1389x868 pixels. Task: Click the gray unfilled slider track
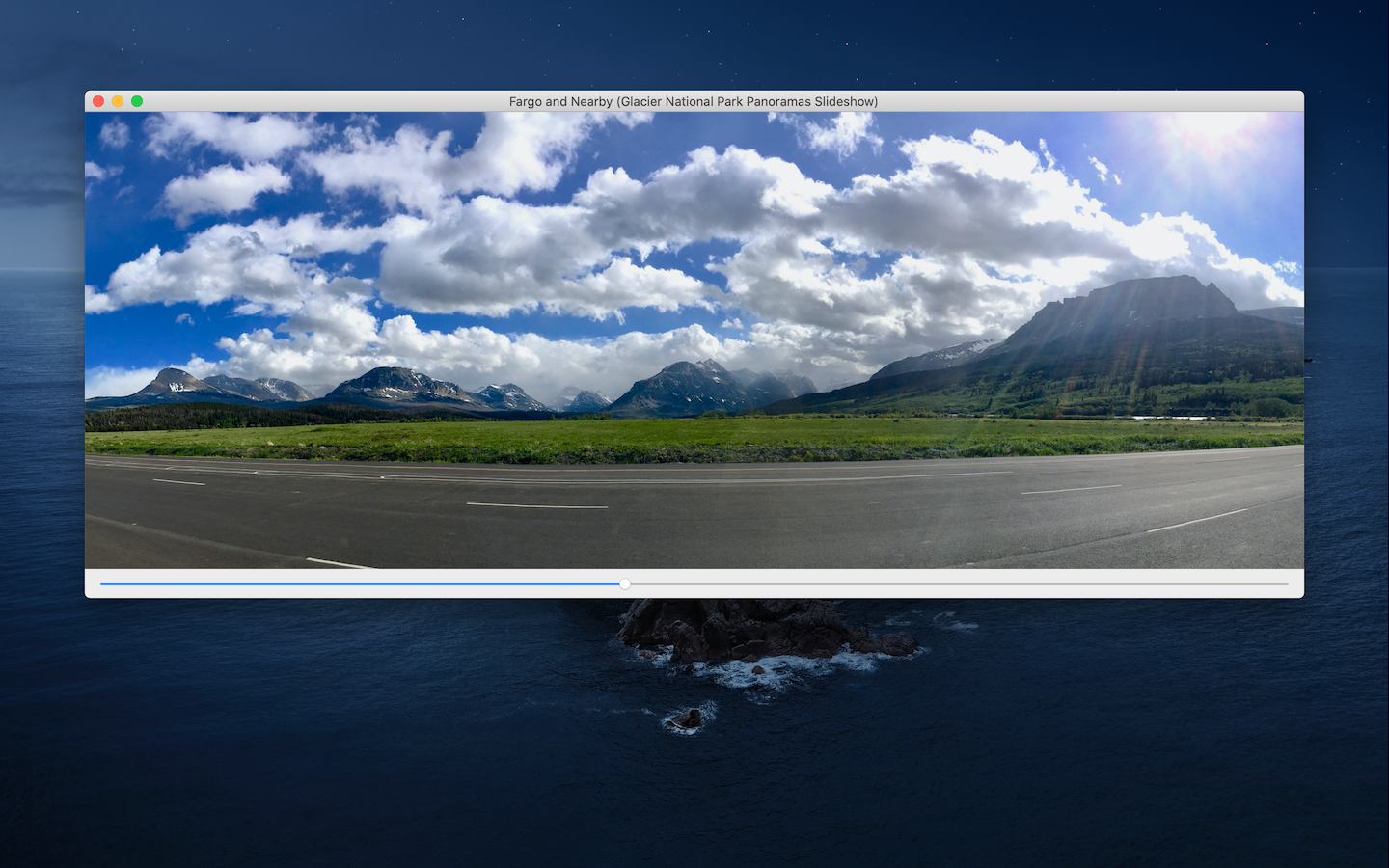coord(959,583)
